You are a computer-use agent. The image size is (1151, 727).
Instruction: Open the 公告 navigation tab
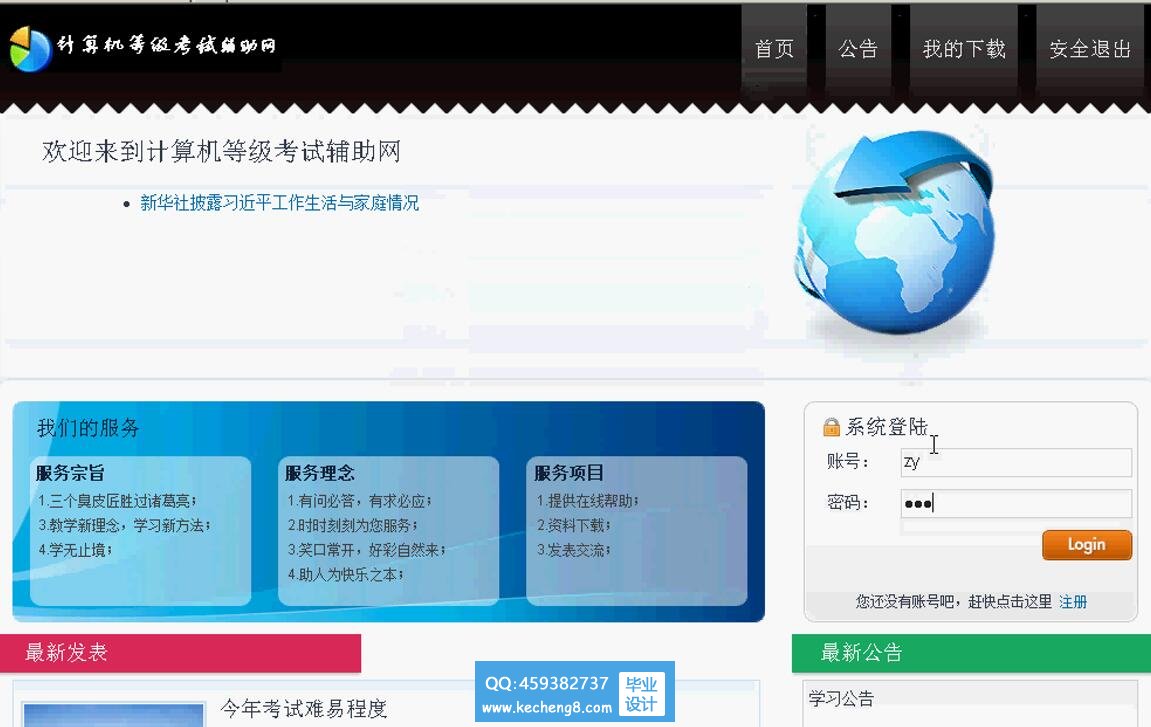[858, 49]
